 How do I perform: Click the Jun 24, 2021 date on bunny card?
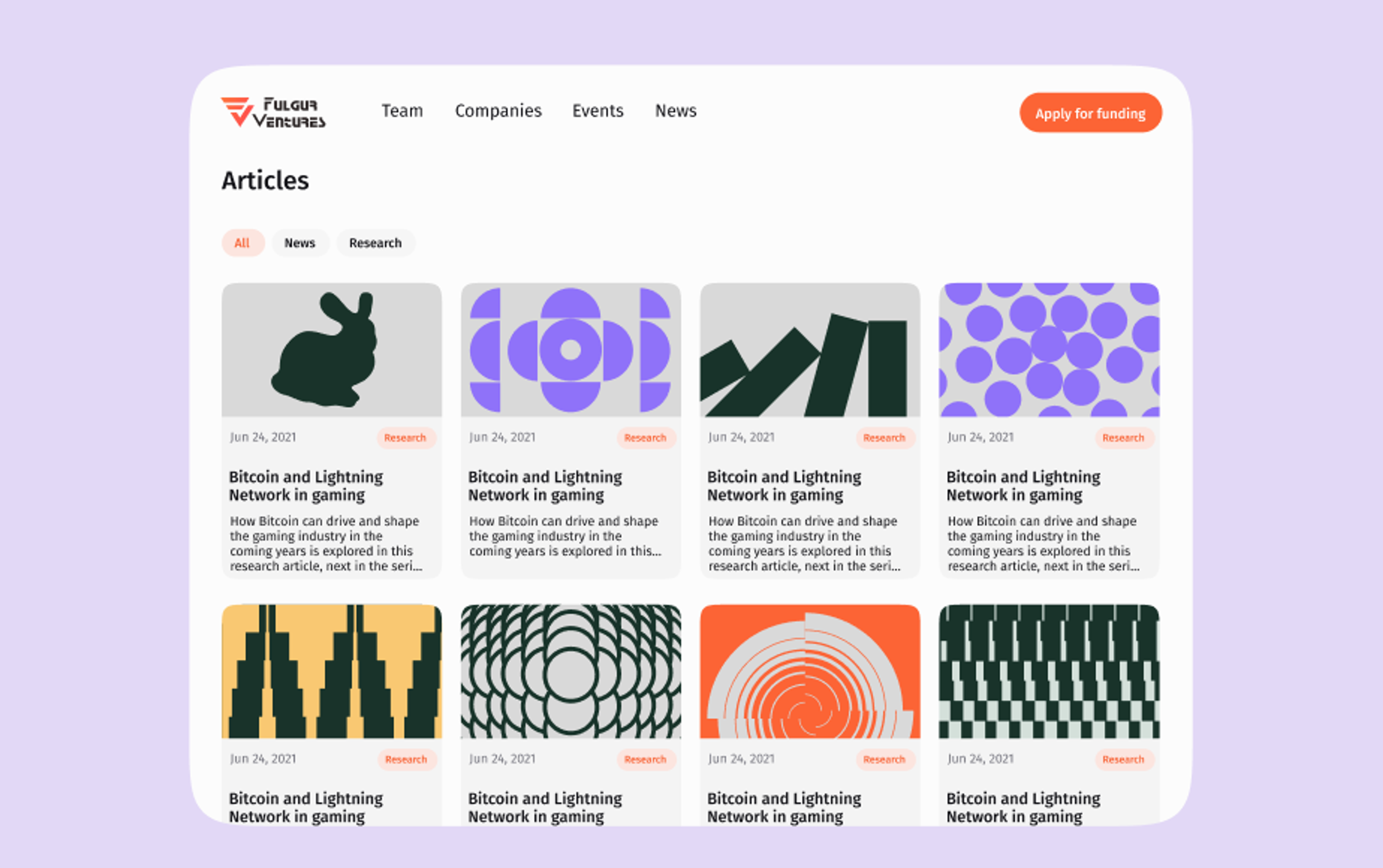(264, 438)
